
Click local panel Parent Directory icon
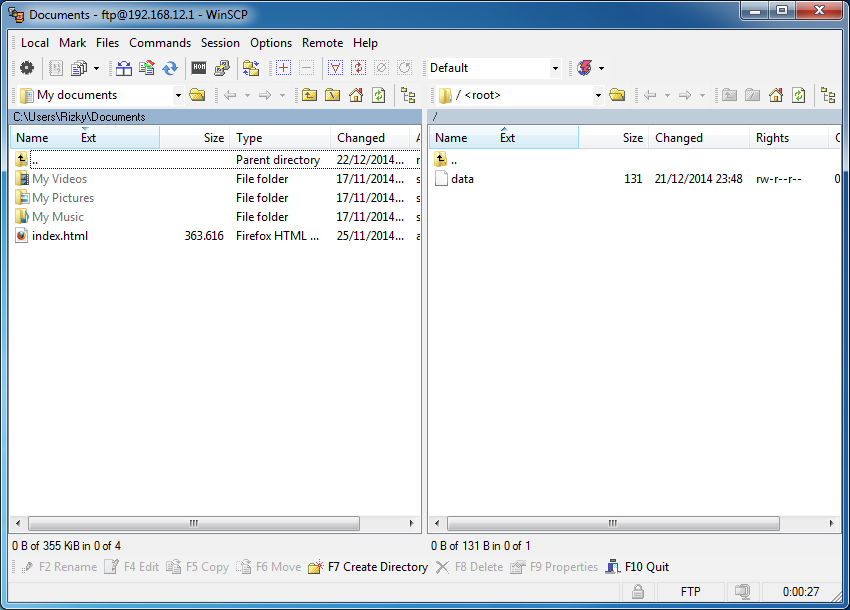click(x=310, y=95)
